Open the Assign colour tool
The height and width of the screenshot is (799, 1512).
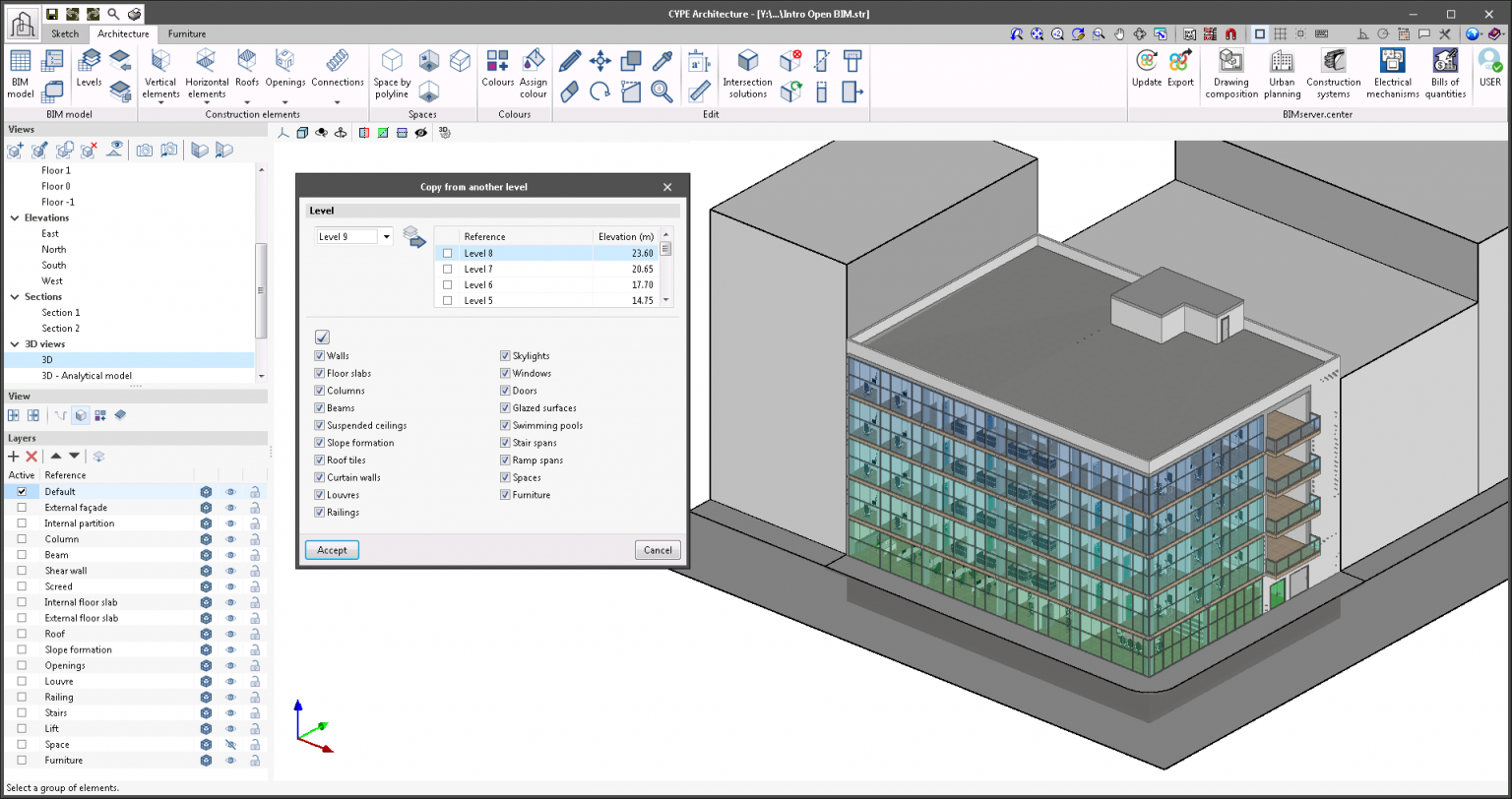(x=533, y=74)
